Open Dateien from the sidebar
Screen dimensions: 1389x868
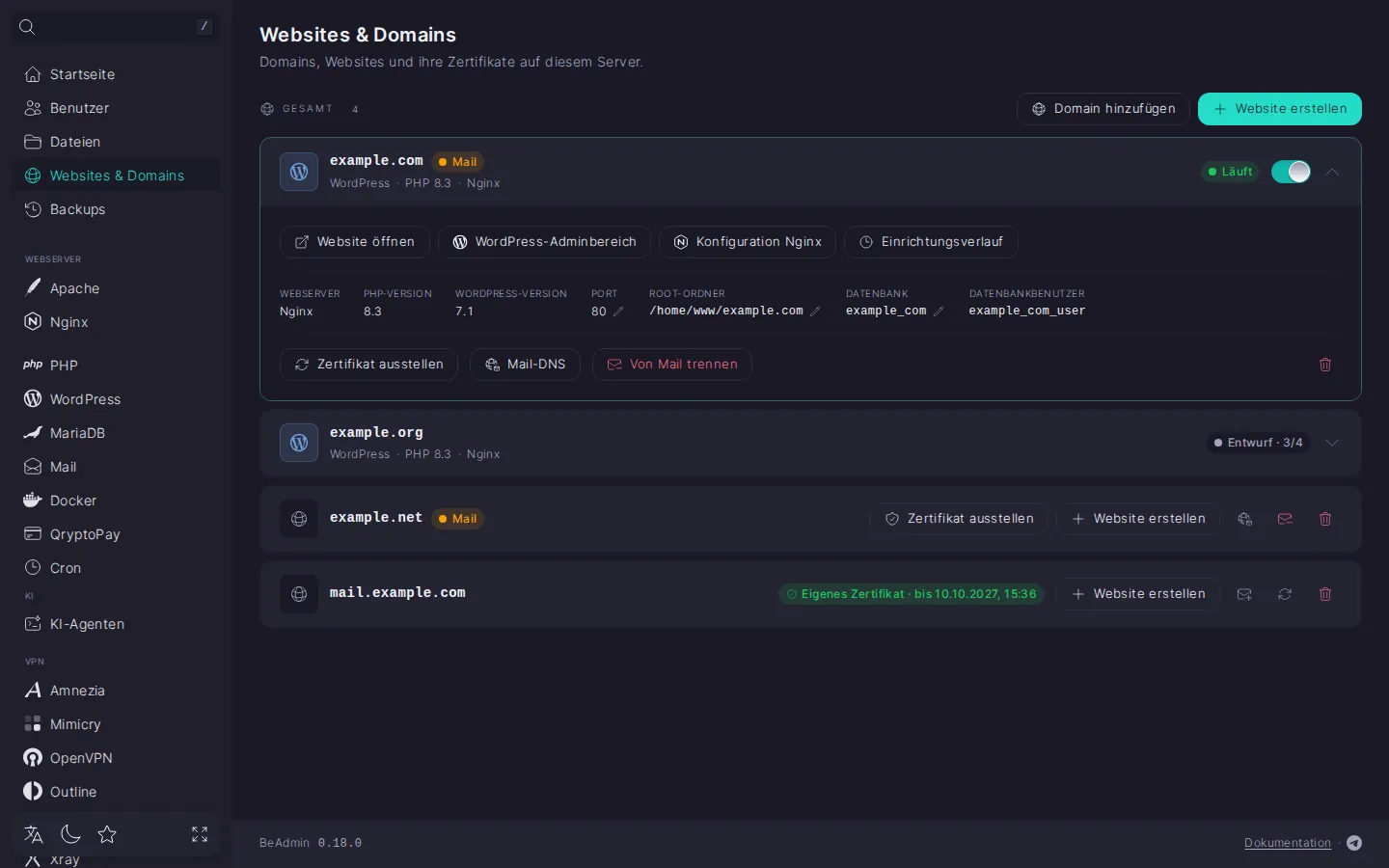coord(116,142)
